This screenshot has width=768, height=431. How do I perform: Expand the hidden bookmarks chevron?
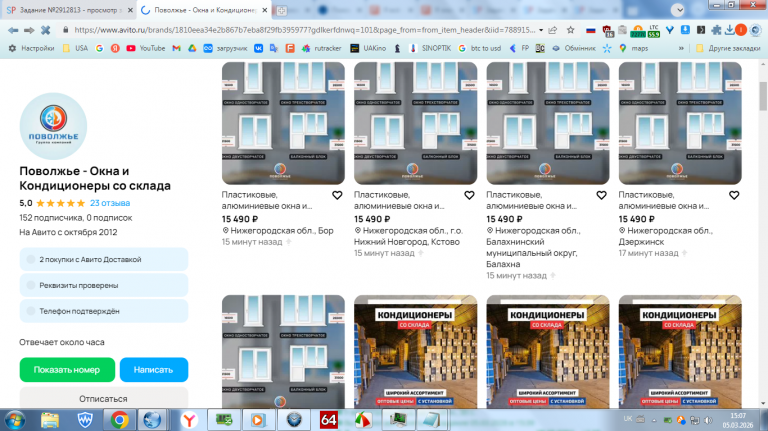coord(681,48)
